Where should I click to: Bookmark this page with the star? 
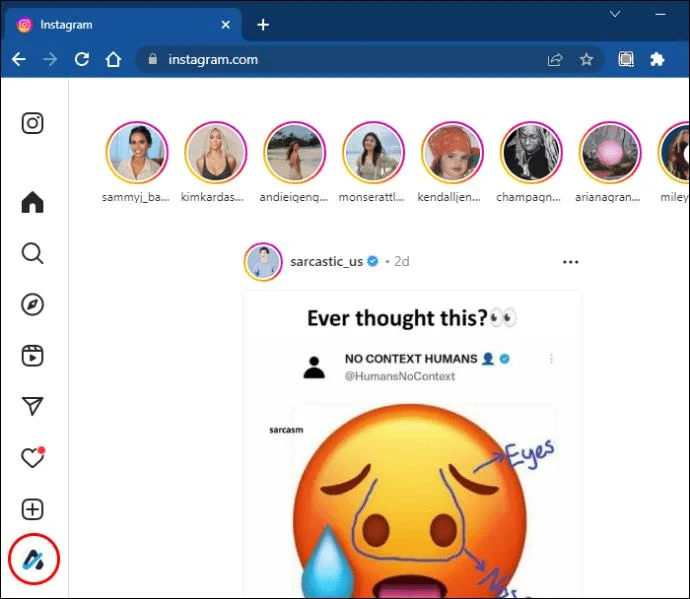tap(586, 59)
